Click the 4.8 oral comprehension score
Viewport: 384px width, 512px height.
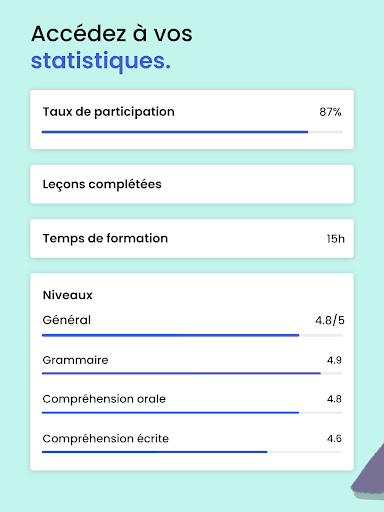click(x=334, y=399)
